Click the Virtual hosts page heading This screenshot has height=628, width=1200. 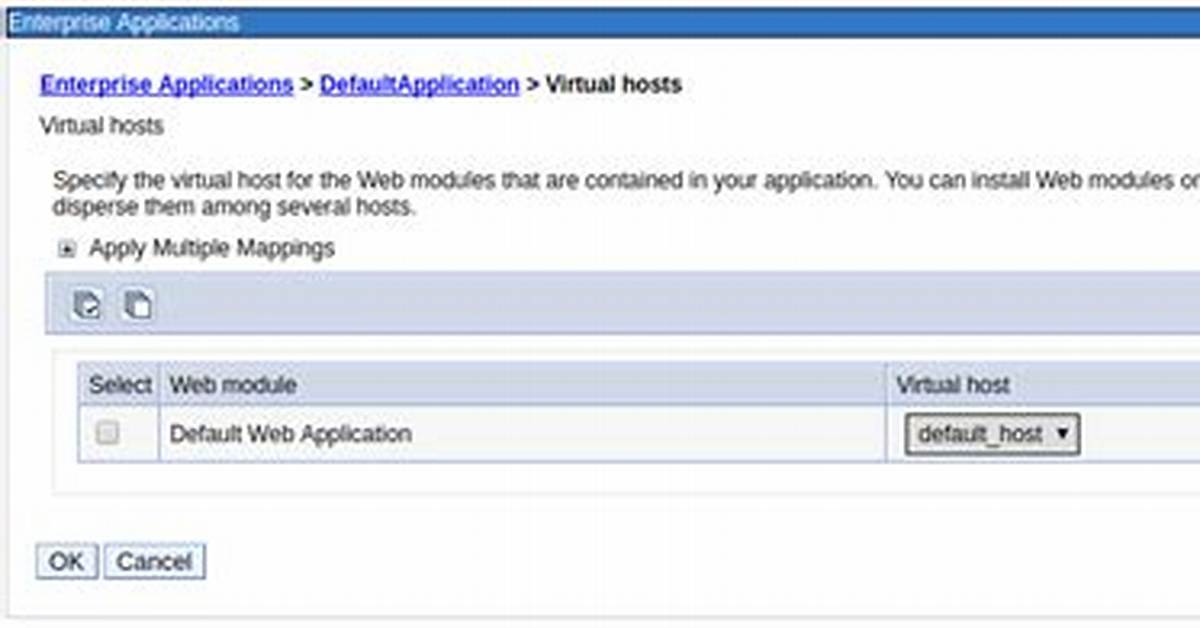tap(101, 127)
